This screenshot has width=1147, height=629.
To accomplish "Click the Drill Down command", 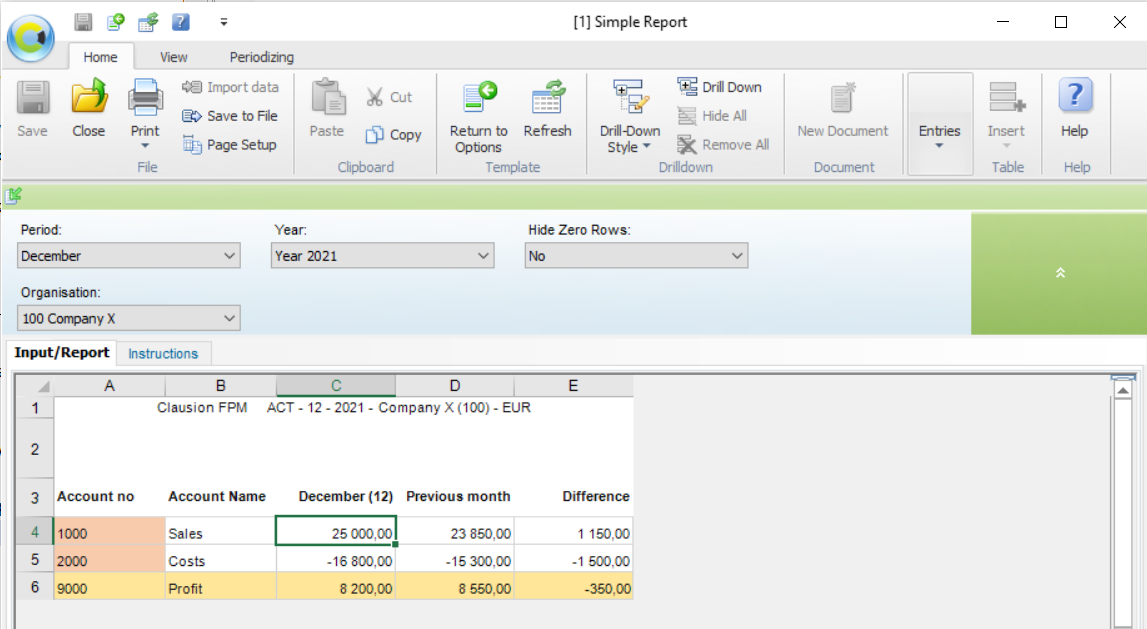I will pos(720,87).
